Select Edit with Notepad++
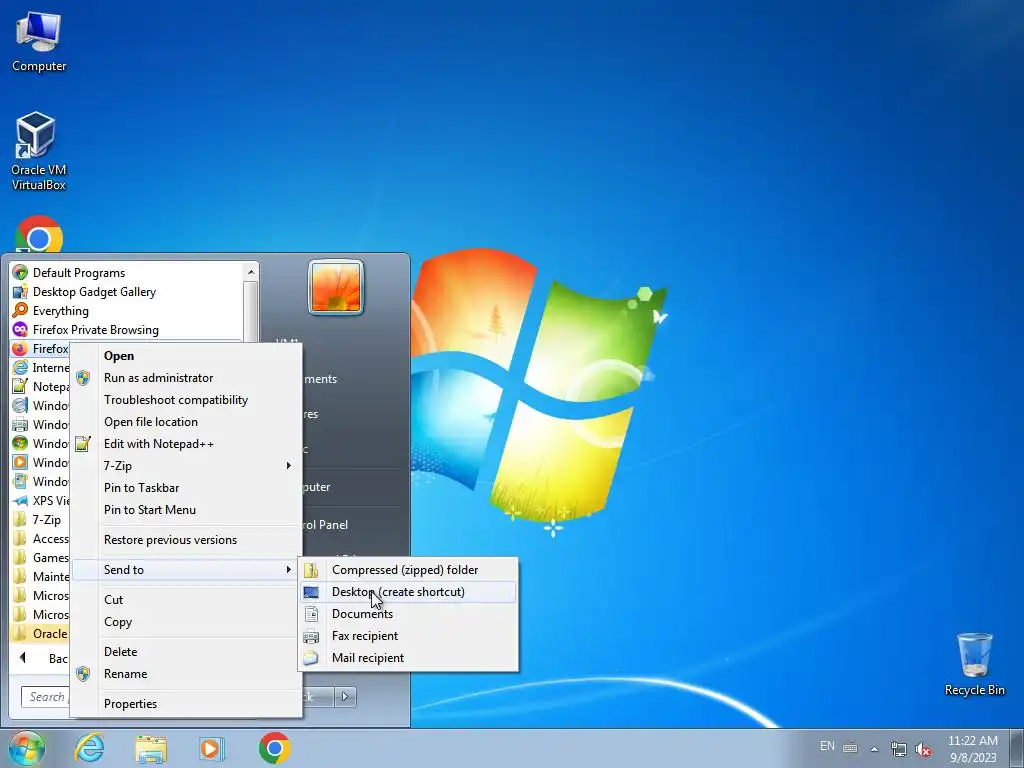 tap(186, 444)
